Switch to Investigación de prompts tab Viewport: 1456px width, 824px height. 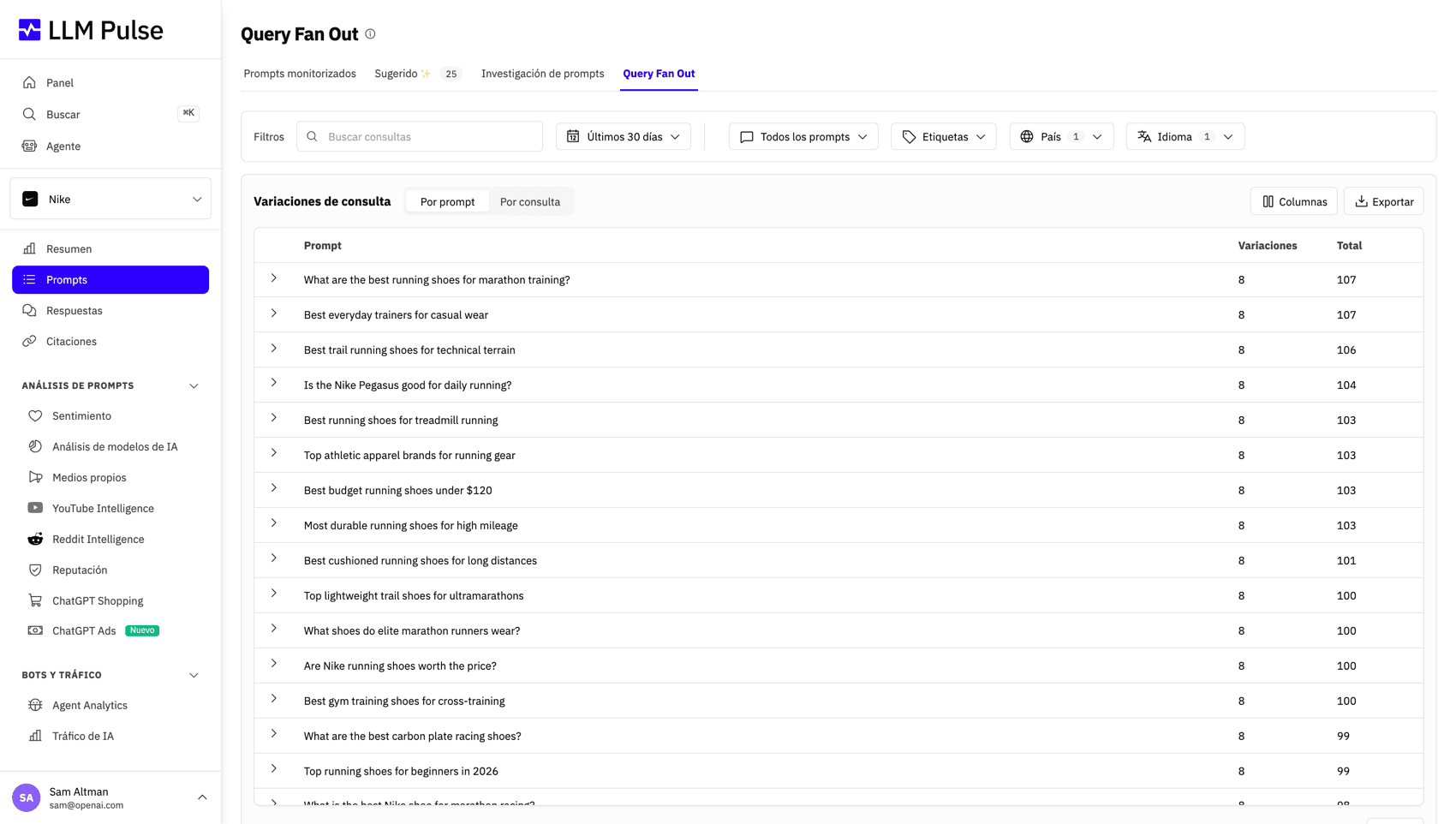pyautogui.click(x=543, y=74)
